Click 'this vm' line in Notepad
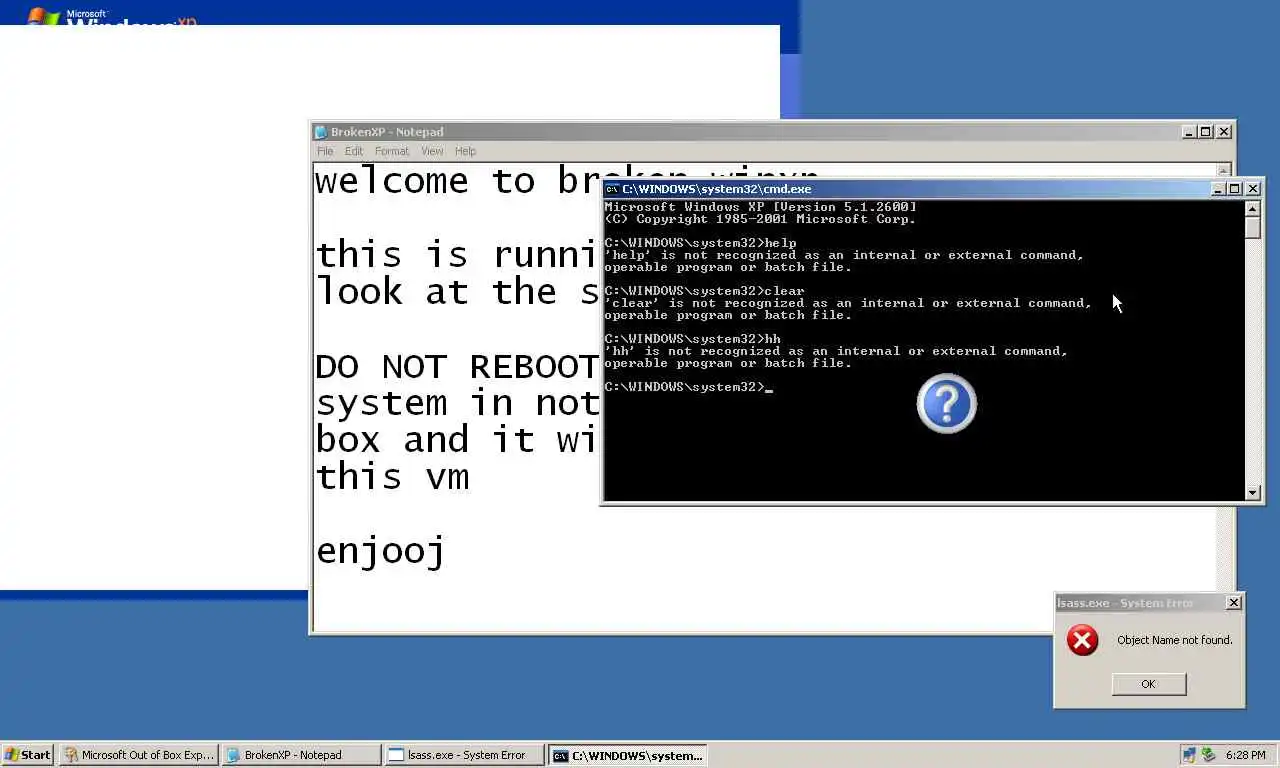This screenshot has height=768, width=1280. (x=392, y=477)
